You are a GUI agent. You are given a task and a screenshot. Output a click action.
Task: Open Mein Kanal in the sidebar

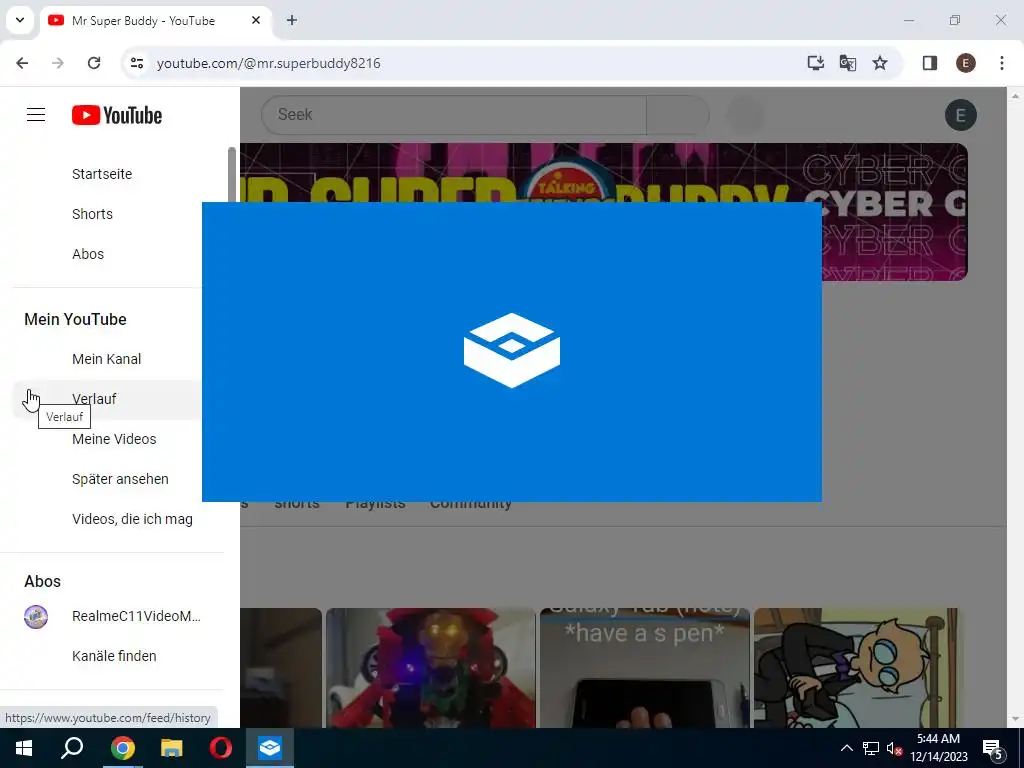(106, 359)
